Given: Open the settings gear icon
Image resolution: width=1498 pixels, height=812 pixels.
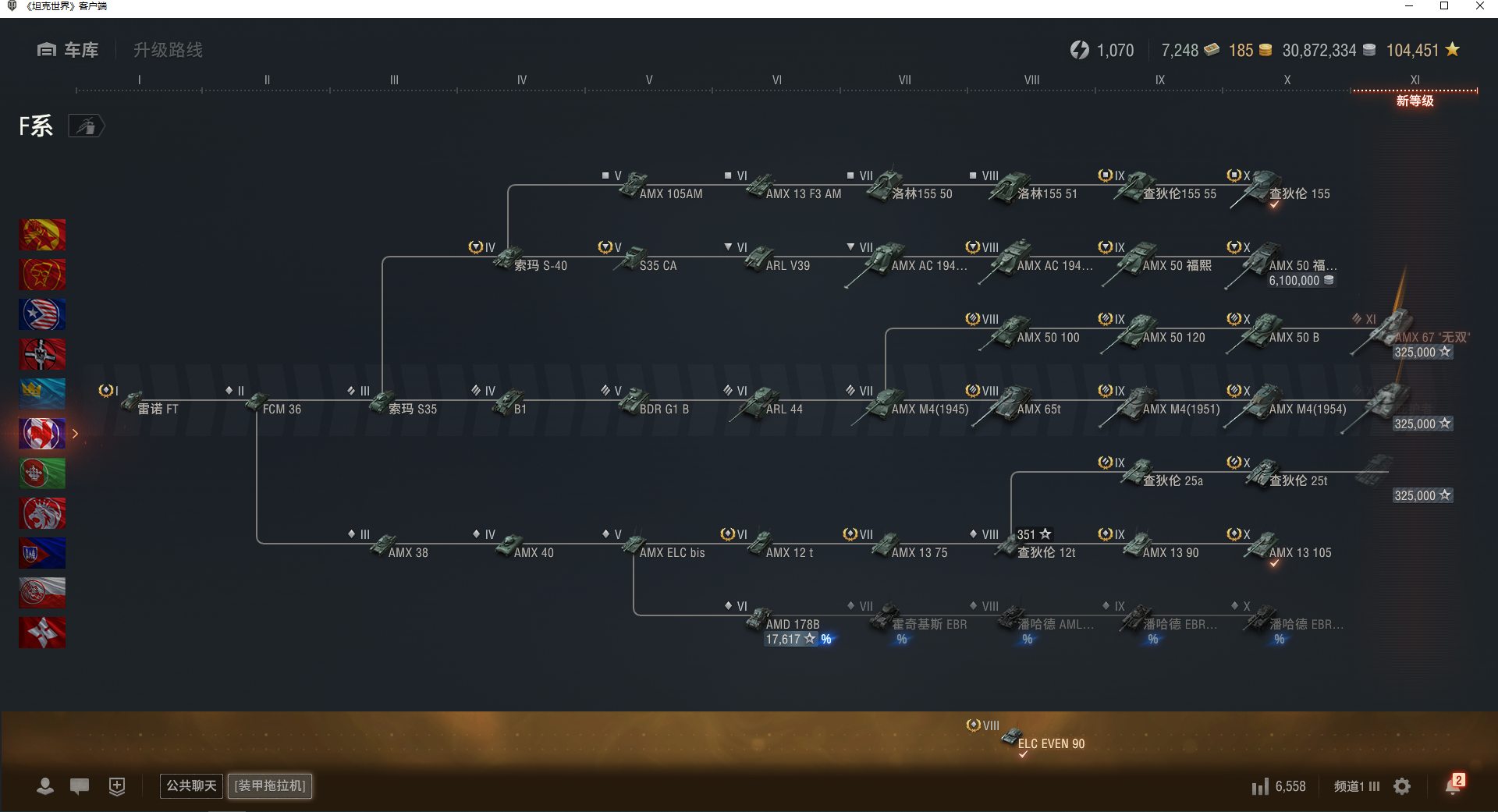Looking at the screenshot, I should pos(1402,786).
